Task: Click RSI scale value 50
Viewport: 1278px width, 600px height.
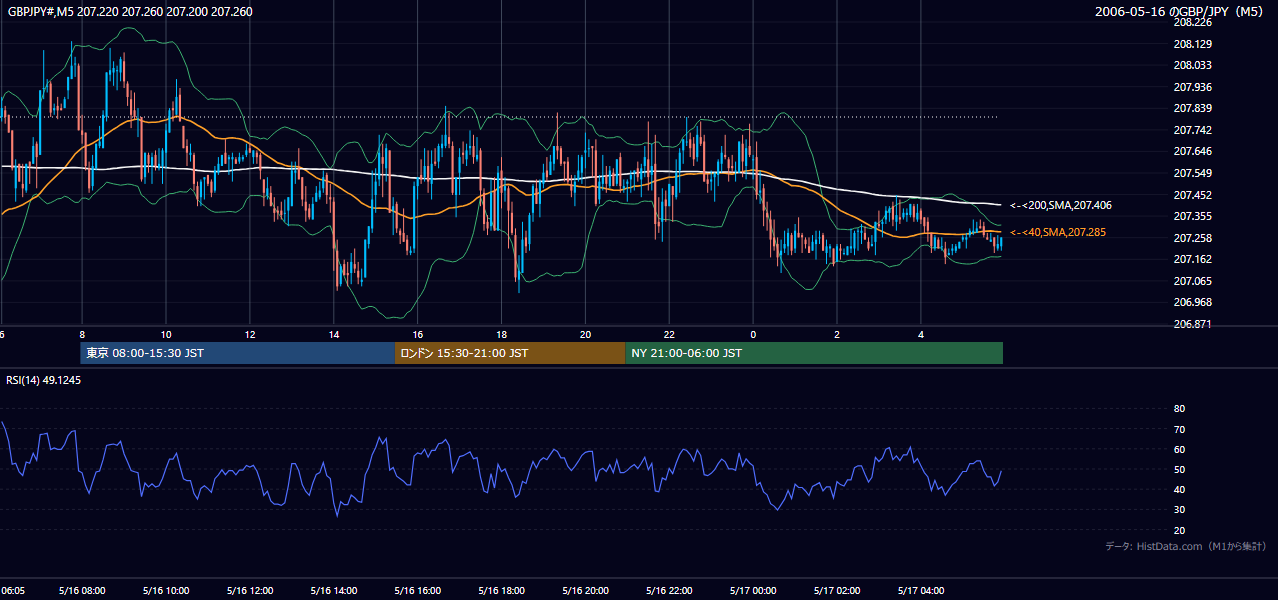Action: click(1179, 469)
